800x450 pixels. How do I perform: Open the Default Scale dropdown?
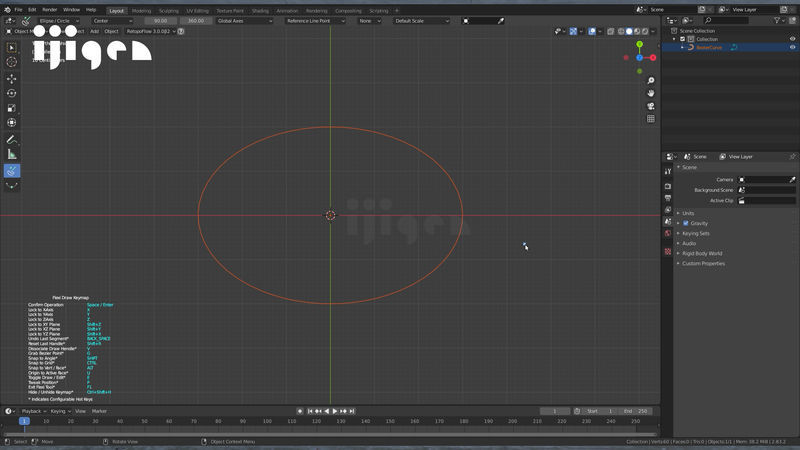point(421,21)
